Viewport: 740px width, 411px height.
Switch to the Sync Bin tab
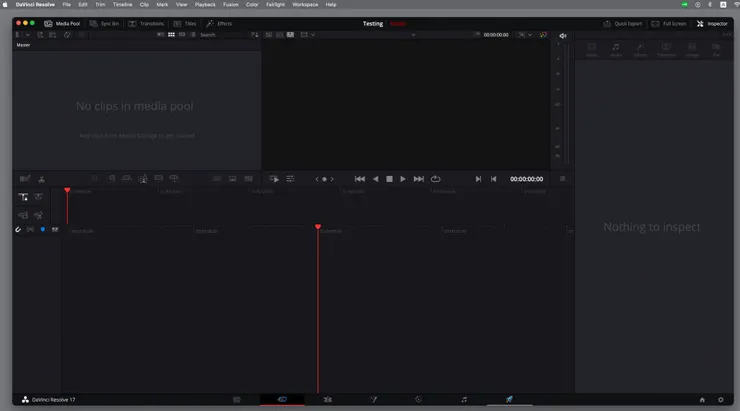104,24
